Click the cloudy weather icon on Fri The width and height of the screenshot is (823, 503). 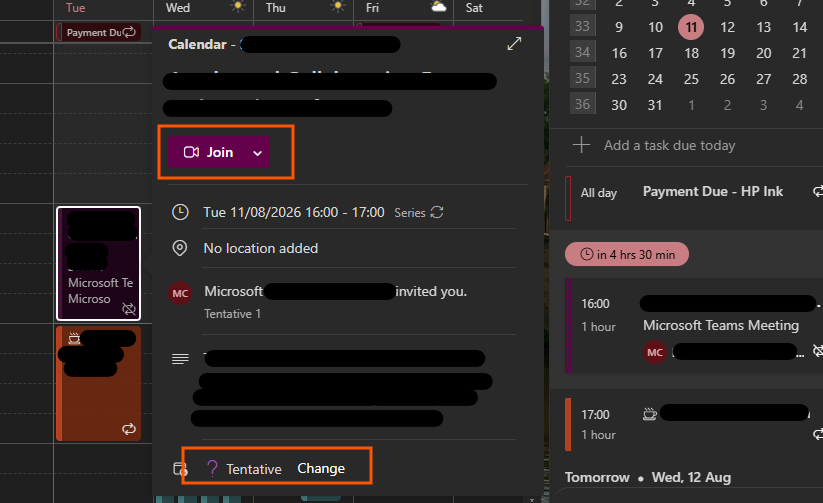pyautogui.click(x=438, y=7)
